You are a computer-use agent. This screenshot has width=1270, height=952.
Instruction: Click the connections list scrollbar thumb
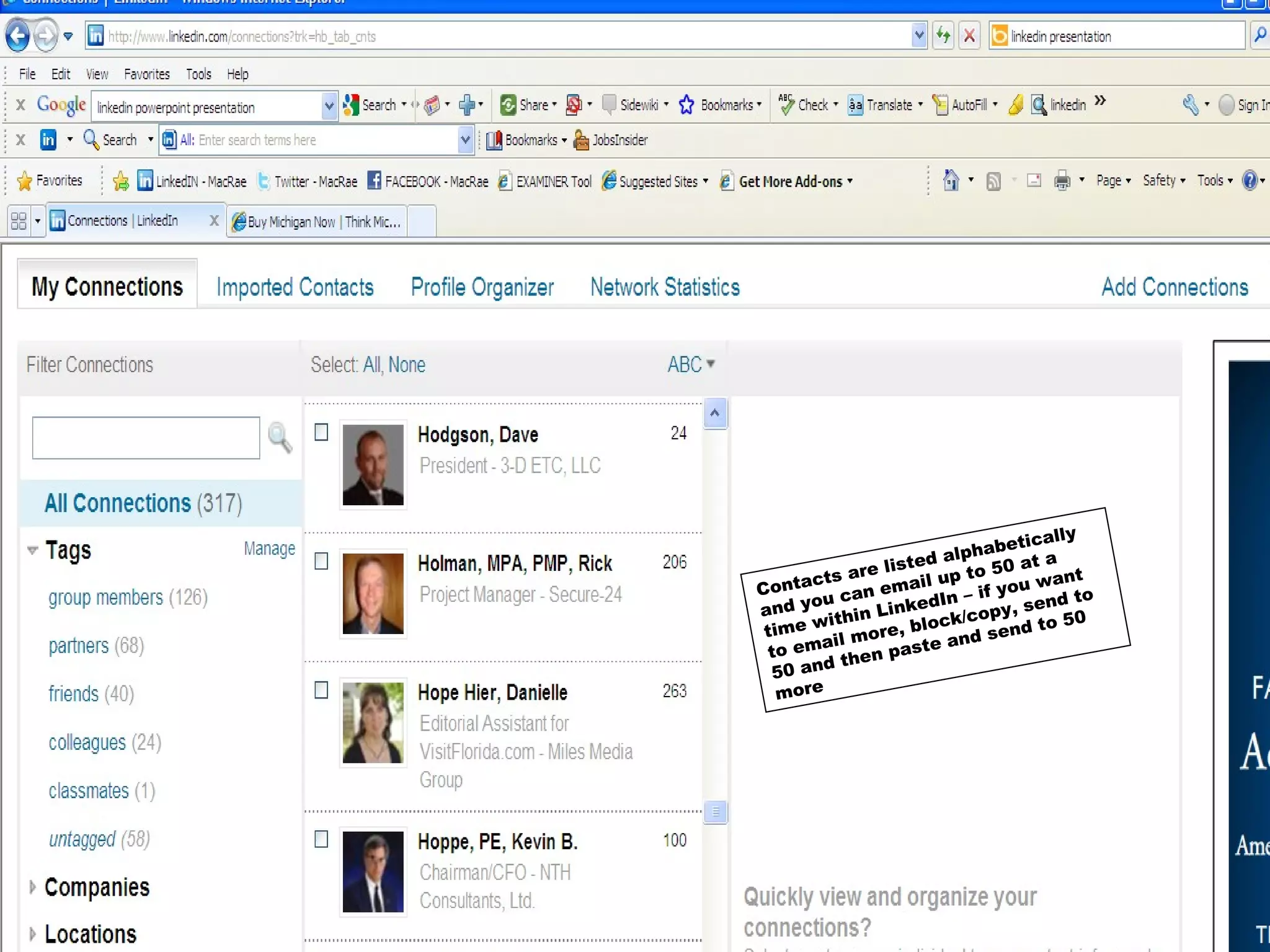tap(716, 811)
